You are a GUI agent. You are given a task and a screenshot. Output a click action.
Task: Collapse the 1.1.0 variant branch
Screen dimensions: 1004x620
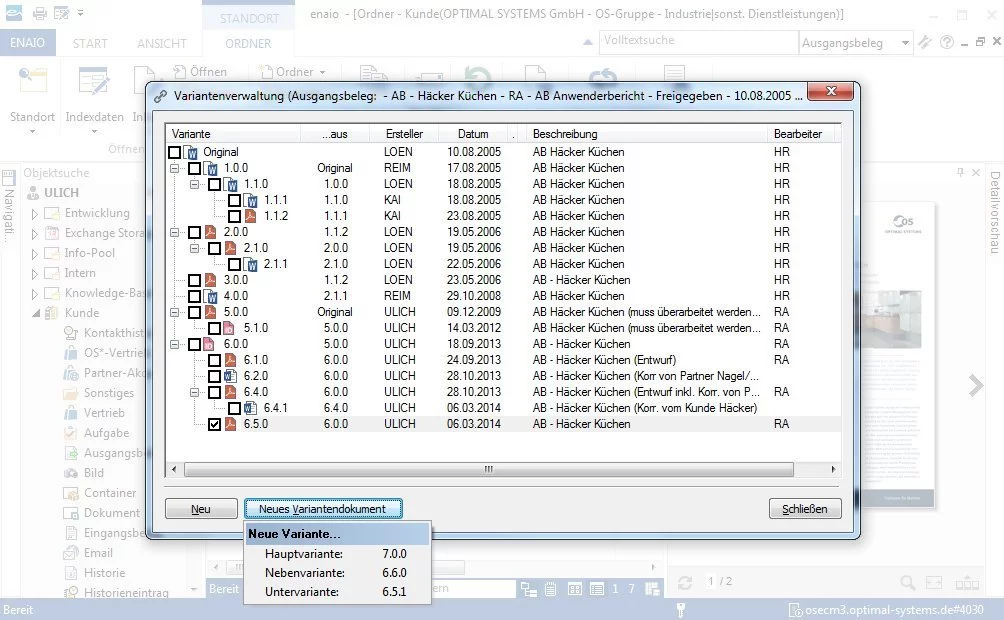point(194,184)
